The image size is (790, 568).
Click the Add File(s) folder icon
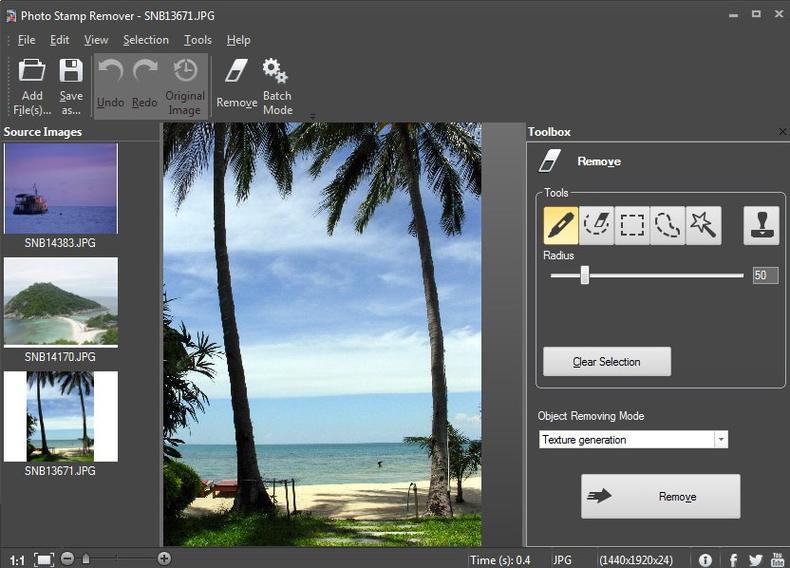coord(32,72)
